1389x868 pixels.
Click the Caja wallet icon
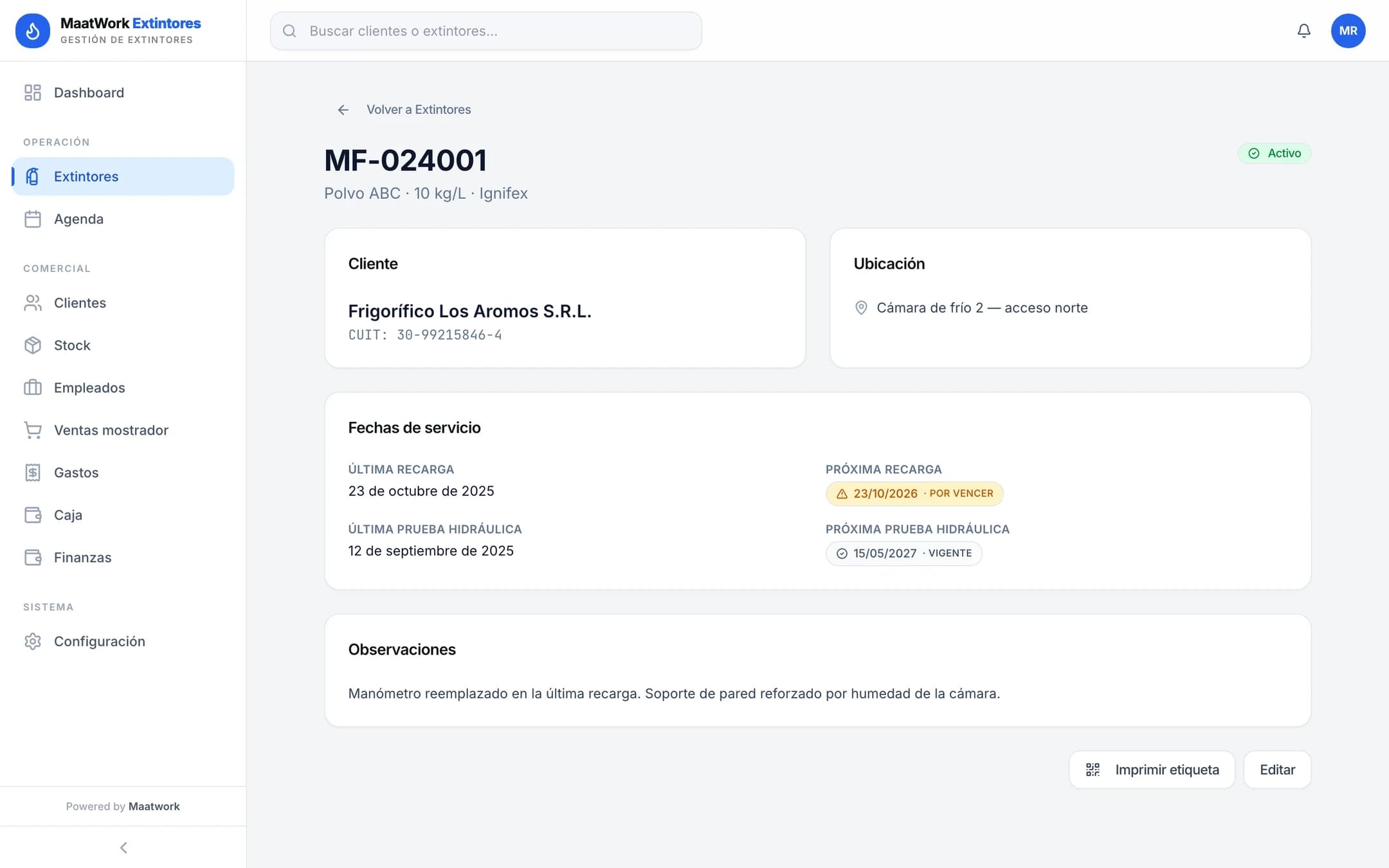tap(33, 515)
